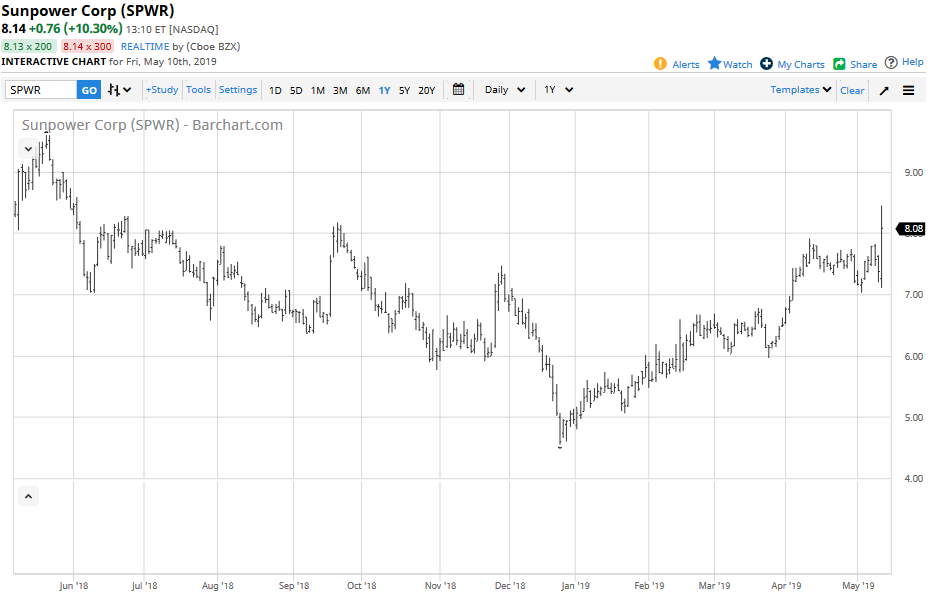The width and height of the screenshot is (932, 592).
Task: Click the Jun '18 axis label
Action: 74,585
